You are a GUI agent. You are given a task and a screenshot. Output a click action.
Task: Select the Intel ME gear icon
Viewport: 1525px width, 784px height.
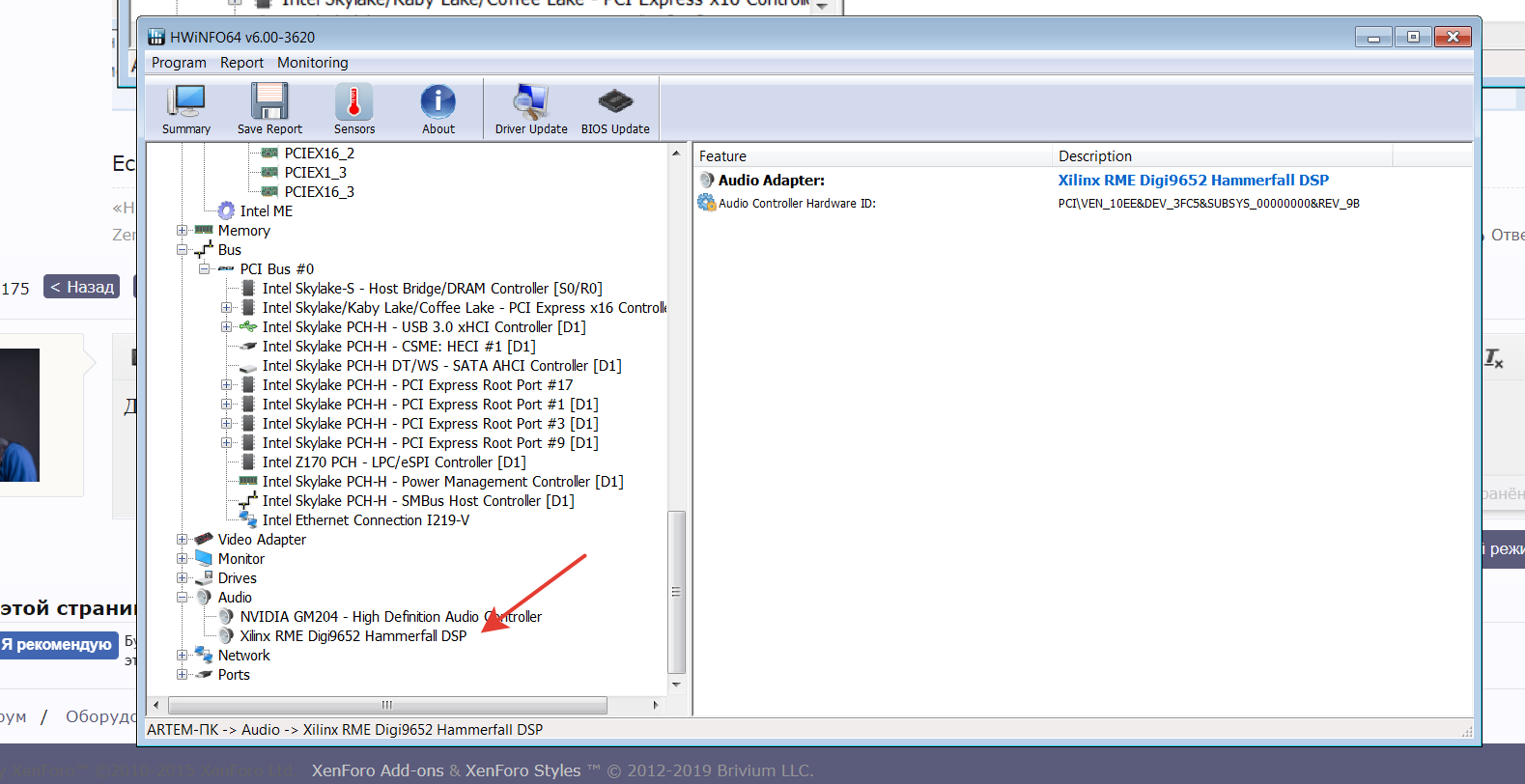pyautogui.click(x=226, y=210)
